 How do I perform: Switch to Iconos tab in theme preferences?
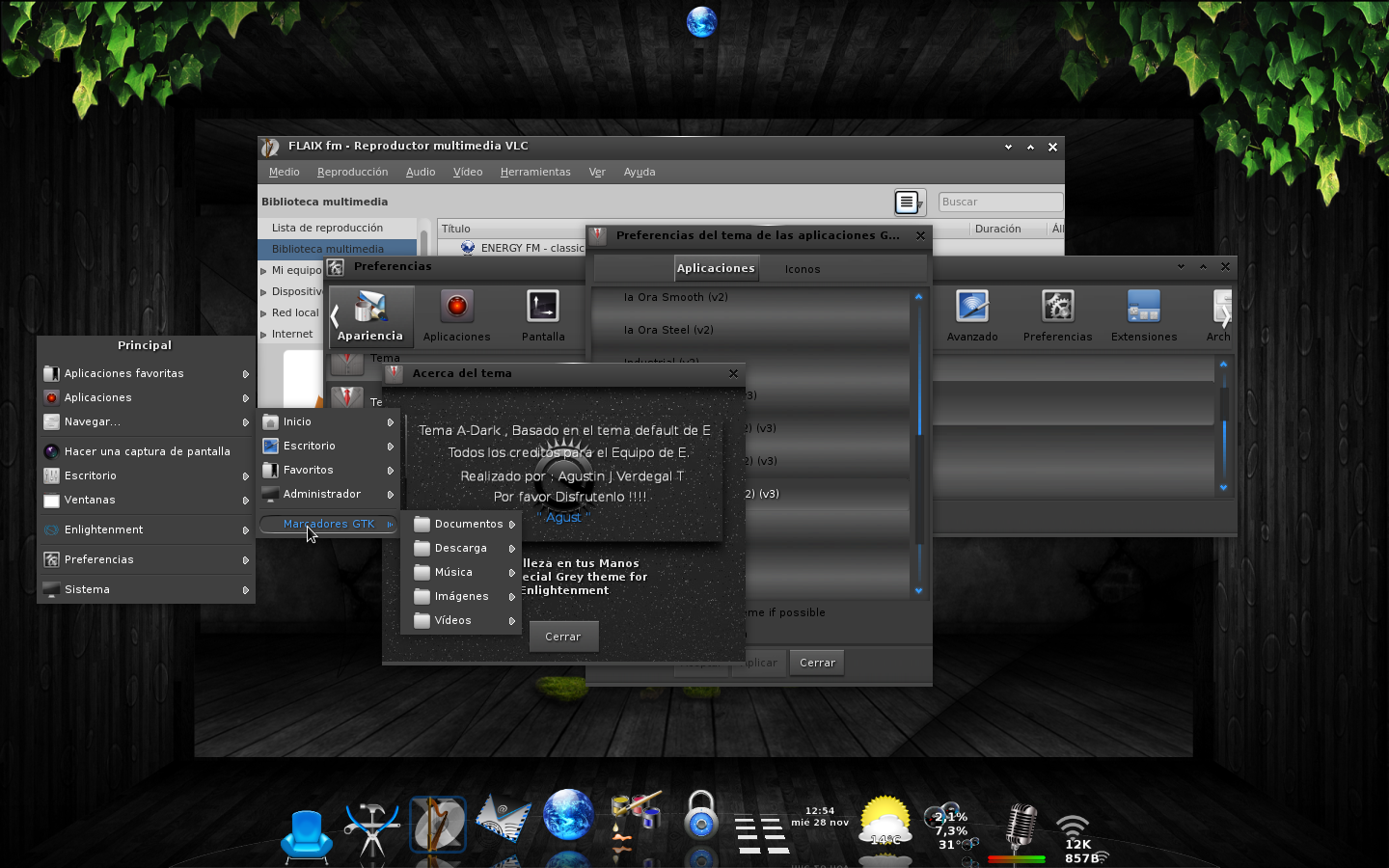[x=803, y=269]
